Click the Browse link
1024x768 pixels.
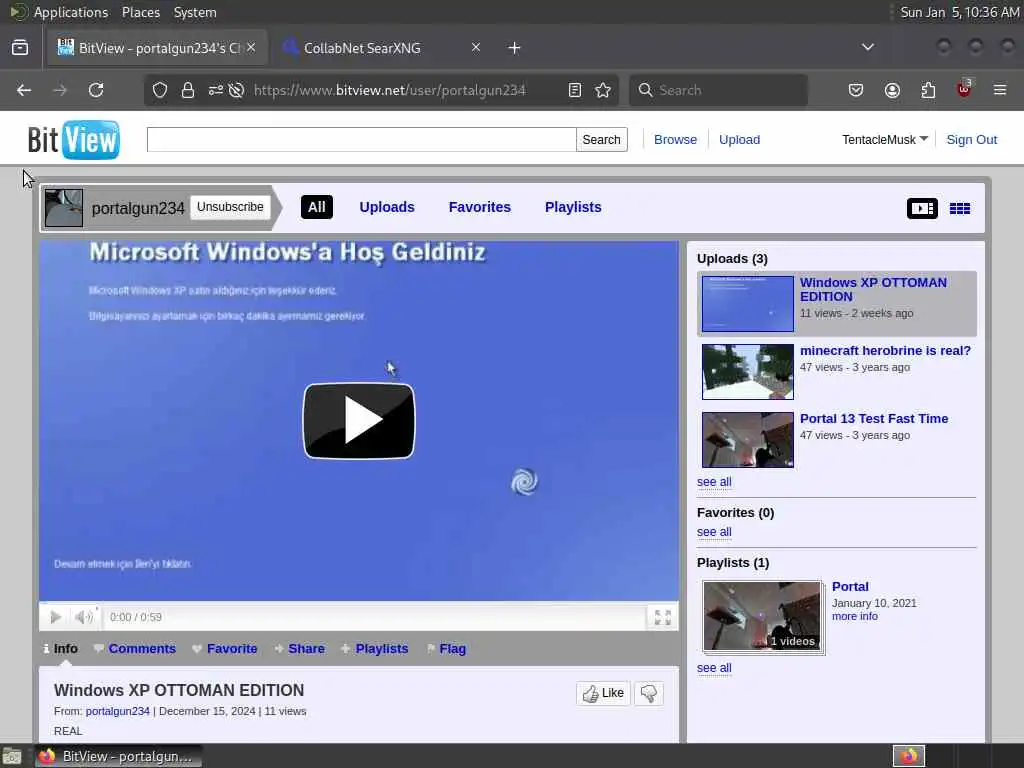pyautogui.click(x=675, y=140)
